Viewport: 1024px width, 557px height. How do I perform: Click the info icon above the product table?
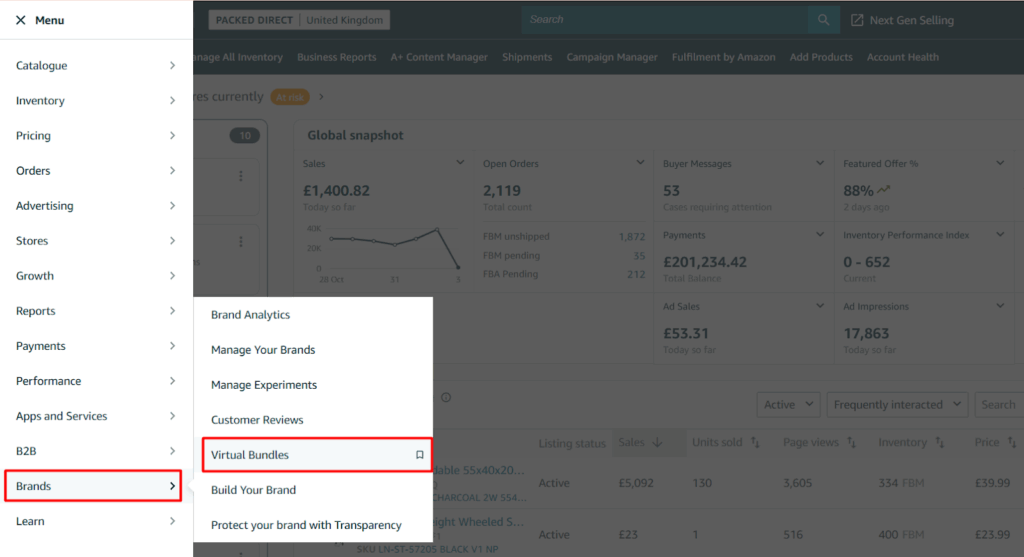[x=446, y=397]
